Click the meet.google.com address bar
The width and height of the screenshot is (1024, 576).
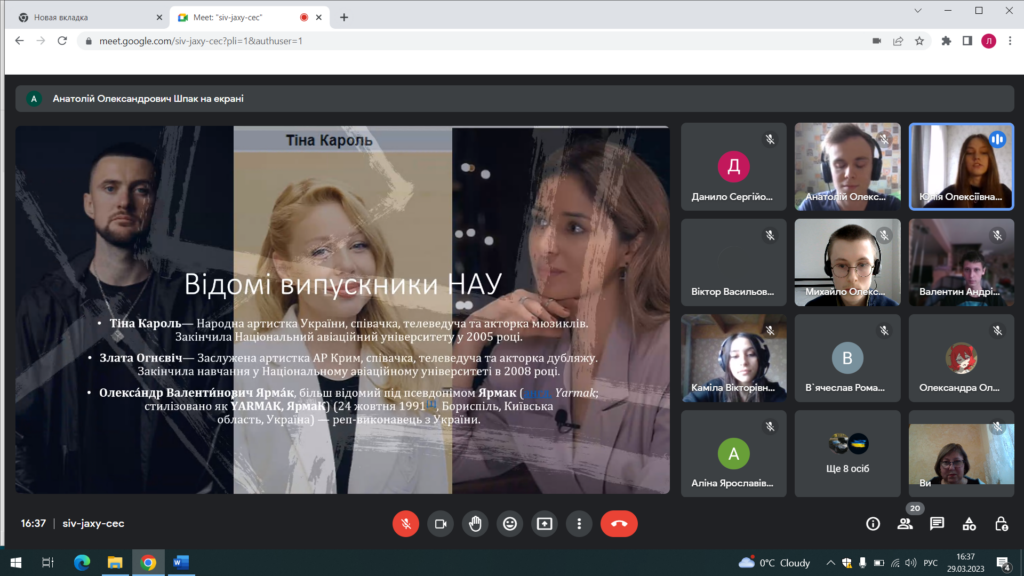point(400,41)
